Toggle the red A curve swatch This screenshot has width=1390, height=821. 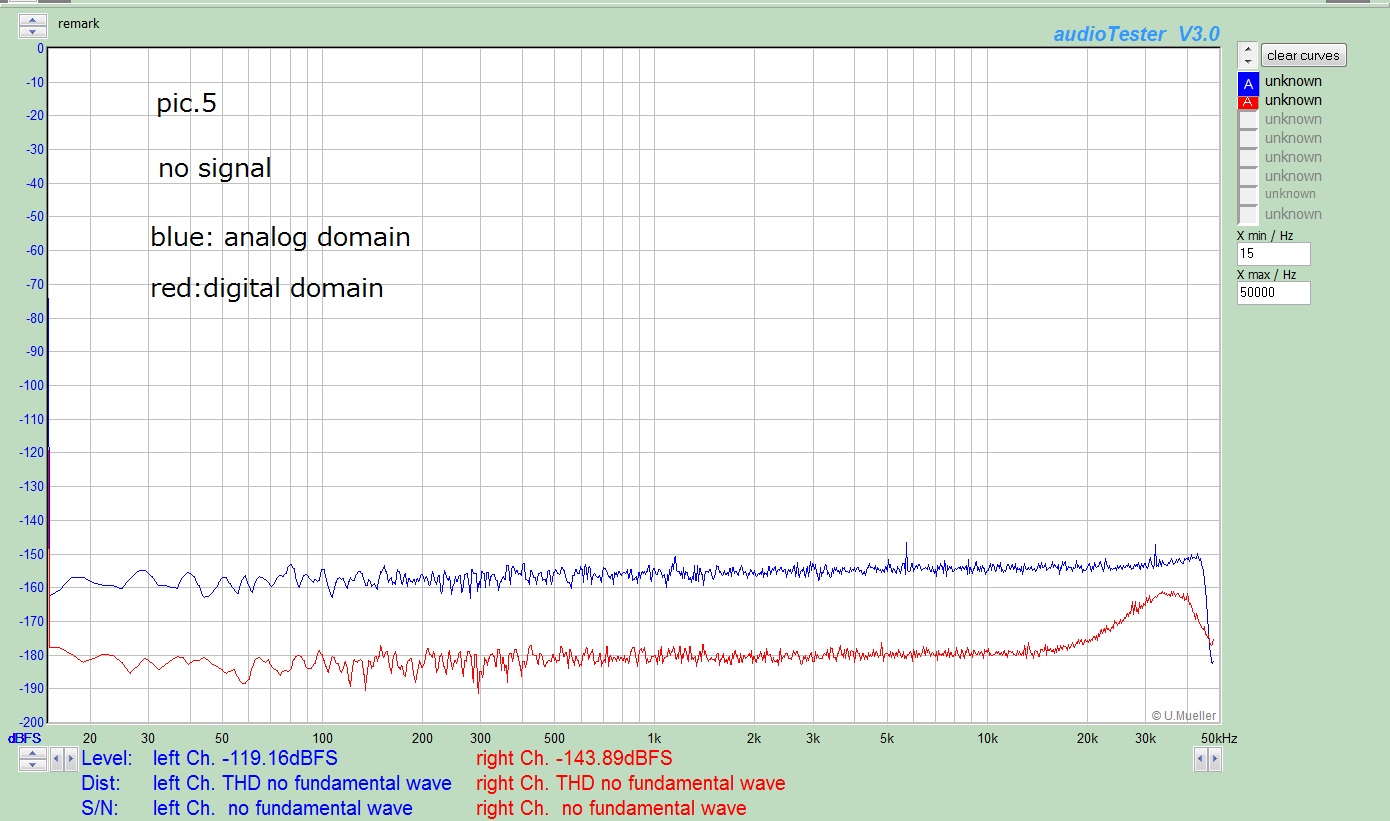[1248, 101]
